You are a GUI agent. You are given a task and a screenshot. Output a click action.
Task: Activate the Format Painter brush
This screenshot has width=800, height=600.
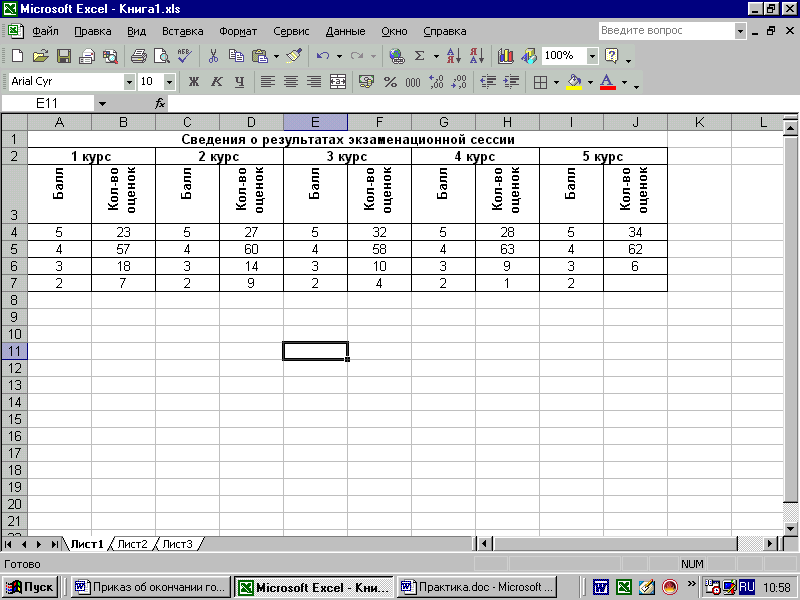click(x=294, y=56)
